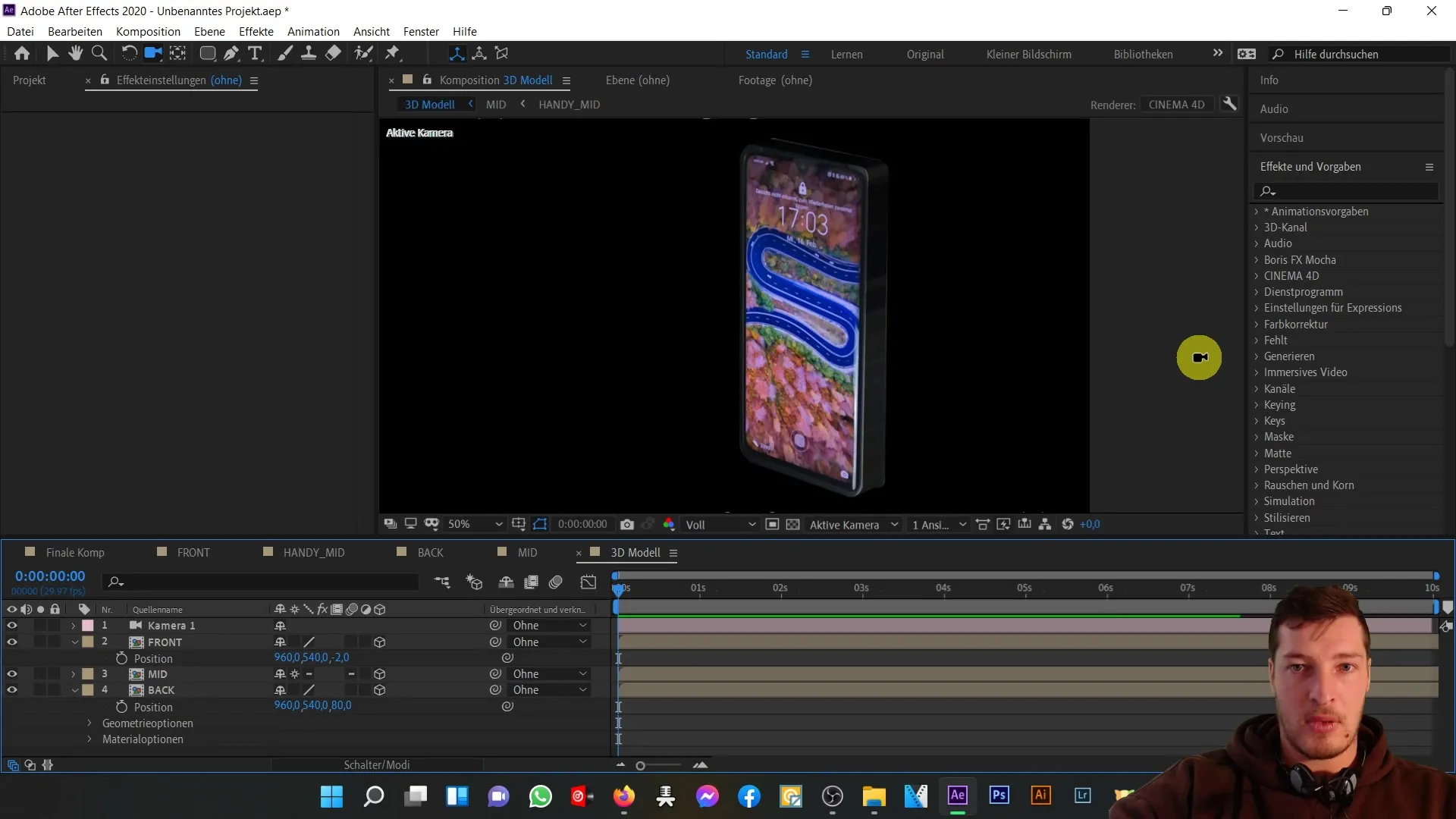Click the snapshot/camera capture icon
This screenshot has width=1456, height=819.
tap(627, 523)
